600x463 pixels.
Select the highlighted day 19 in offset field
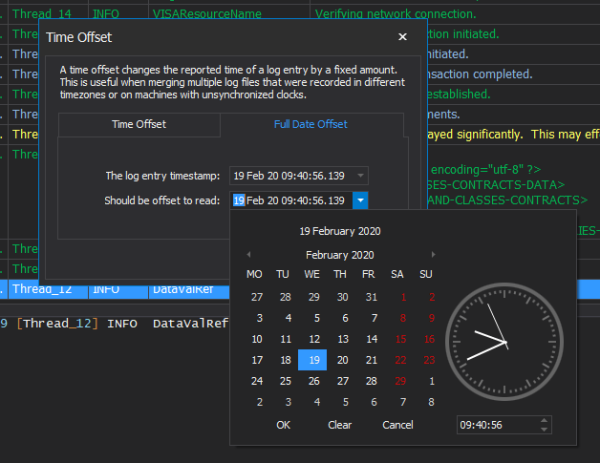[x=239, y=201]
